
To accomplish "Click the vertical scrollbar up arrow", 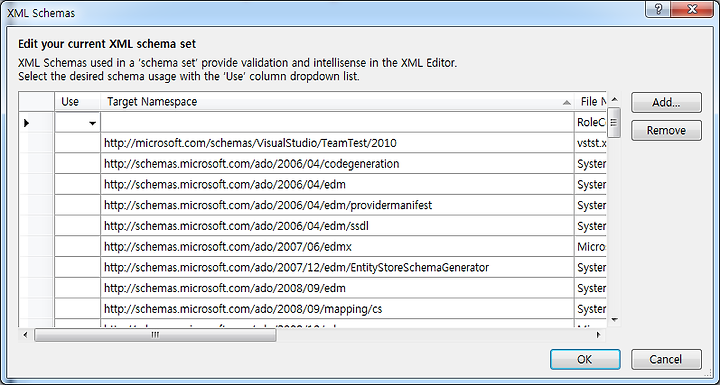I will 614,99.
